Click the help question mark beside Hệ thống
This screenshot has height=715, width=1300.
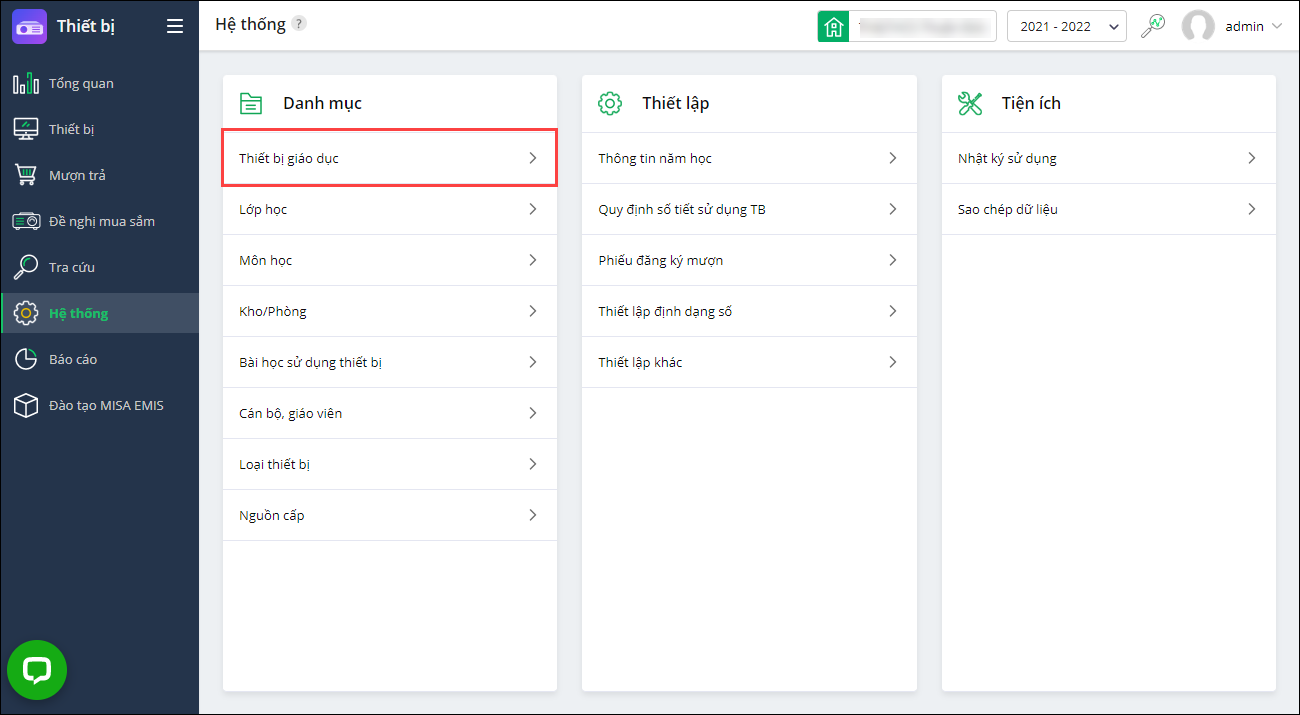[x=299, y=24]
